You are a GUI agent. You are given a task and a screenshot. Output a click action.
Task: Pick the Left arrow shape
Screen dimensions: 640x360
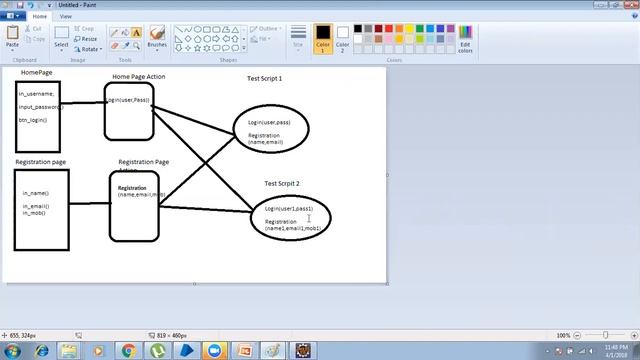[226, 39]
